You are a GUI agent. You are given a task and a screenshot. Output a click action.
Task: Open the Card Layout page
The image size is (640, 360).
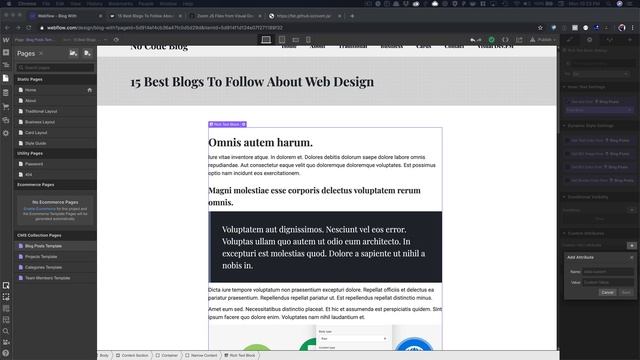56,133
